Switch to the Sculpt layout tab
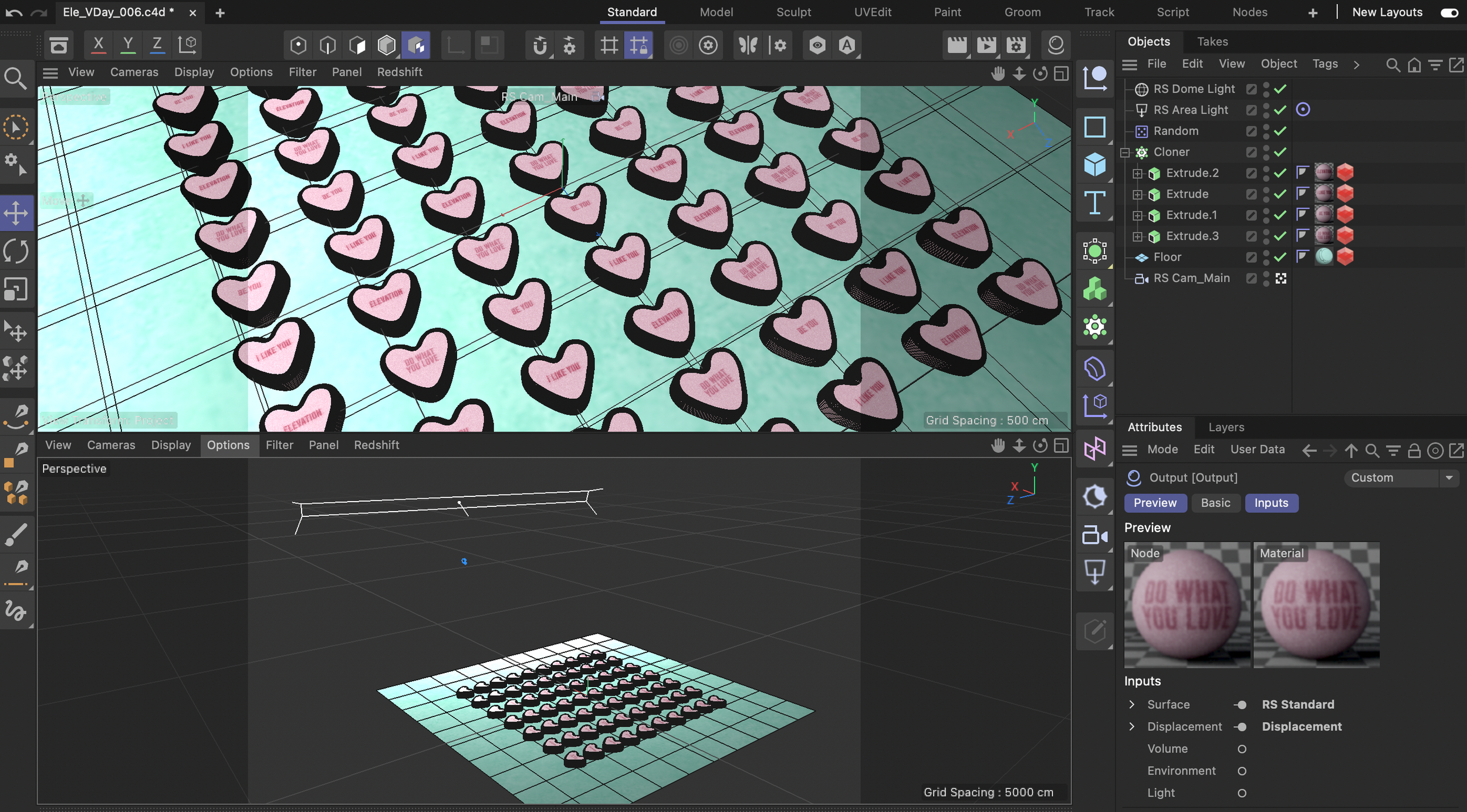 point(793,12)
